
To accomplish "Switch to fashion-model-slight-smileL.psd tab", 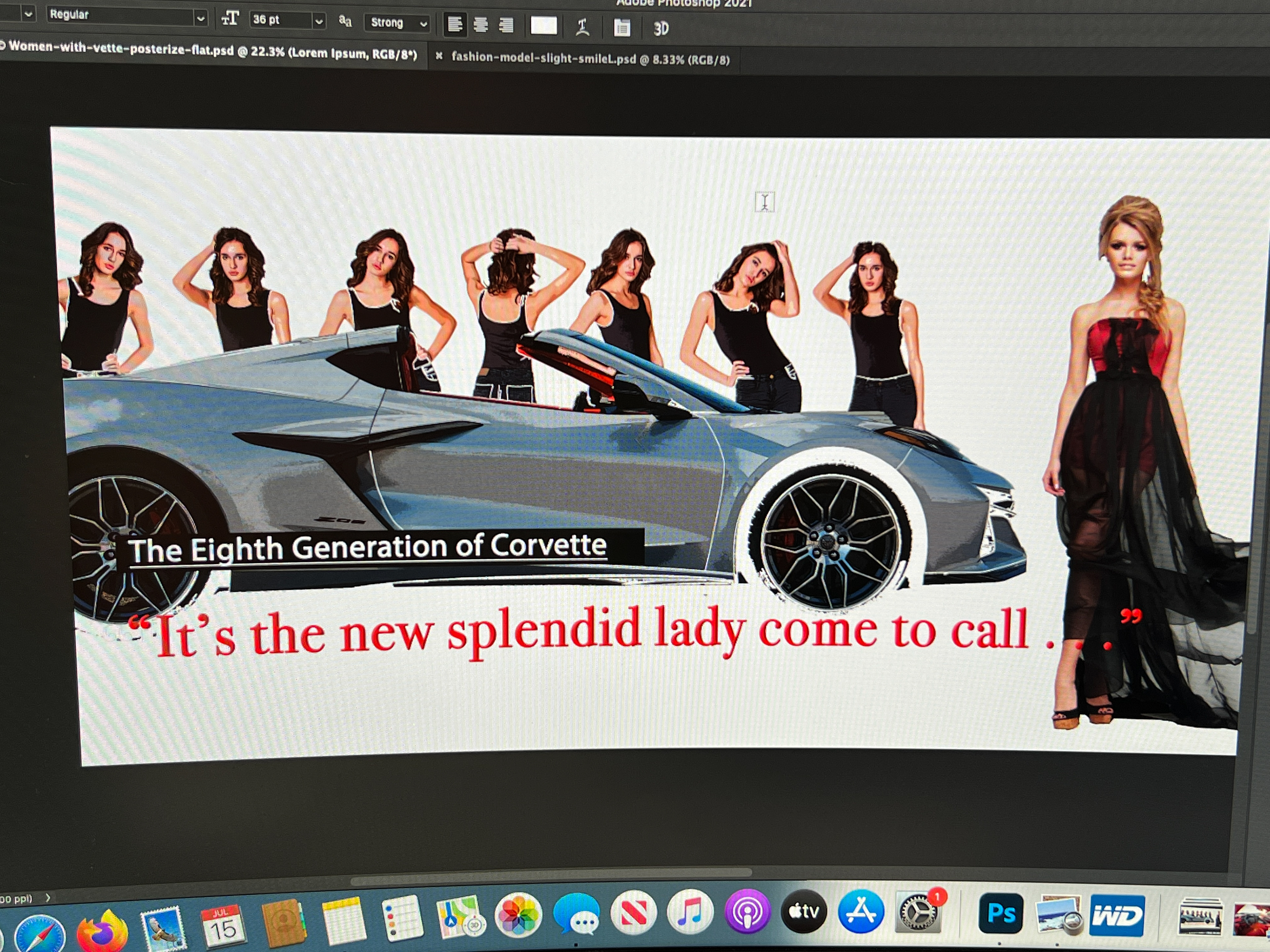I will [590, 59].
